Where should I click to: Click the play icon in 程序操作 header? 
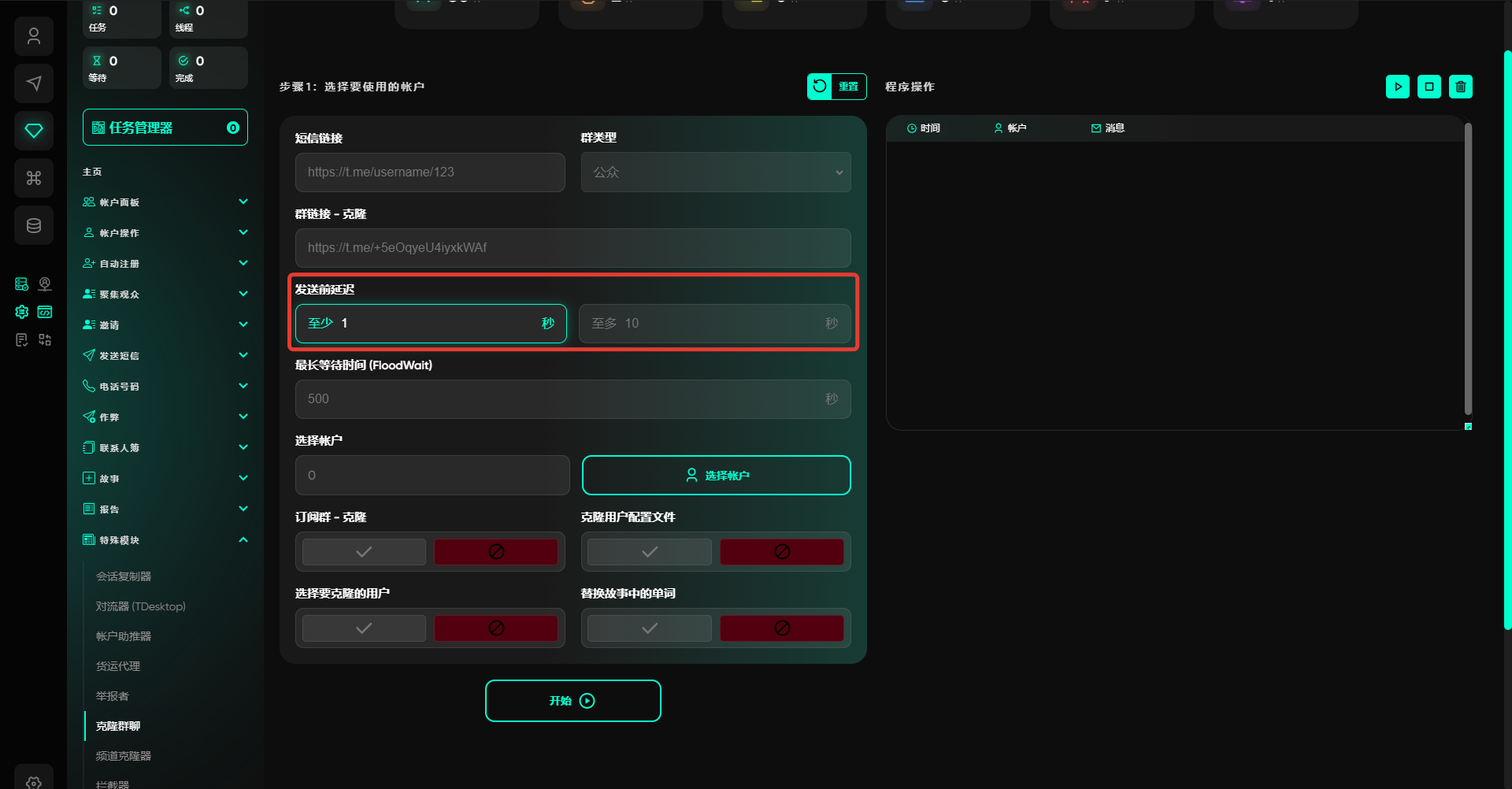tap(1397, 87)
